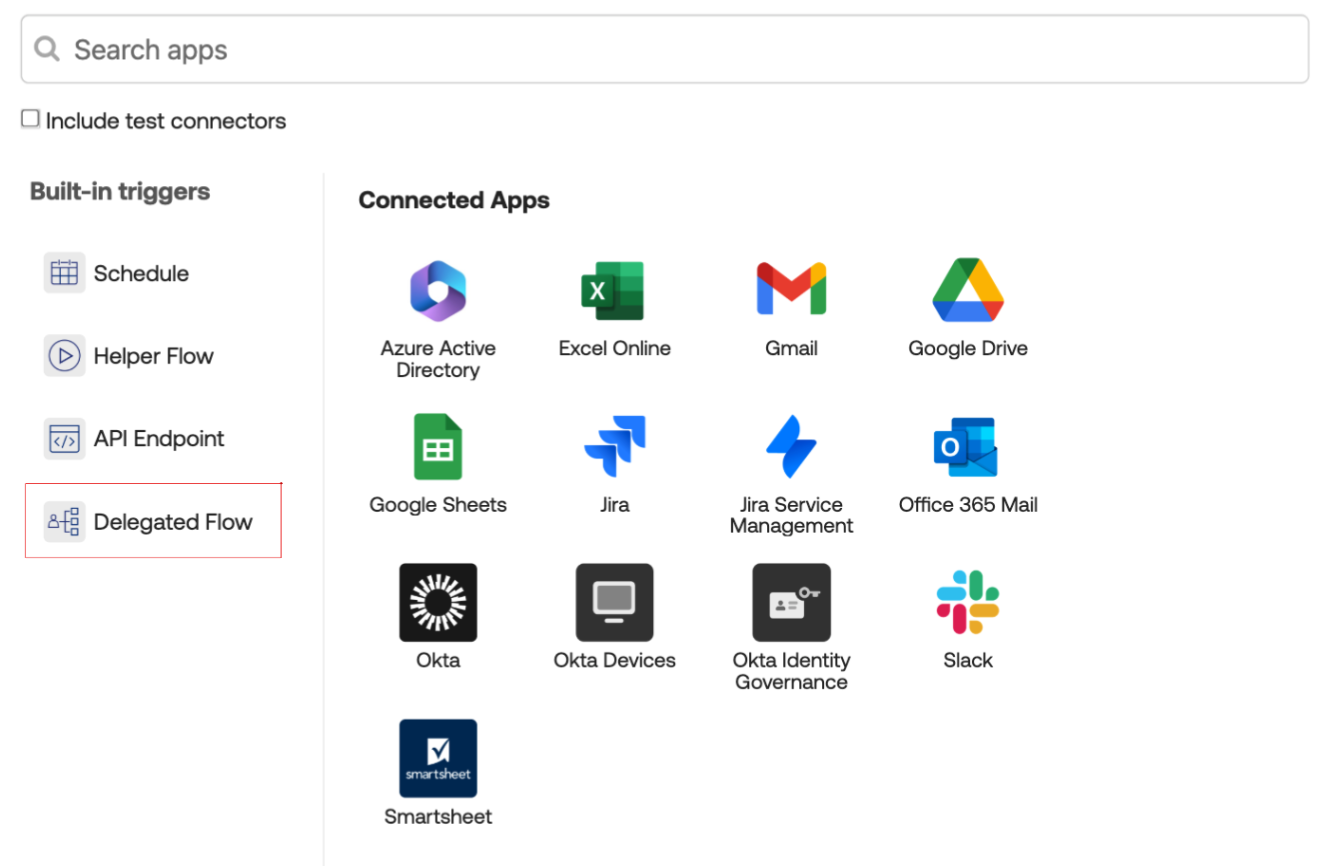Choose the Slack app icon
Image resolution: width=1320 pixels, height=866 pixels.
[968, 602]
